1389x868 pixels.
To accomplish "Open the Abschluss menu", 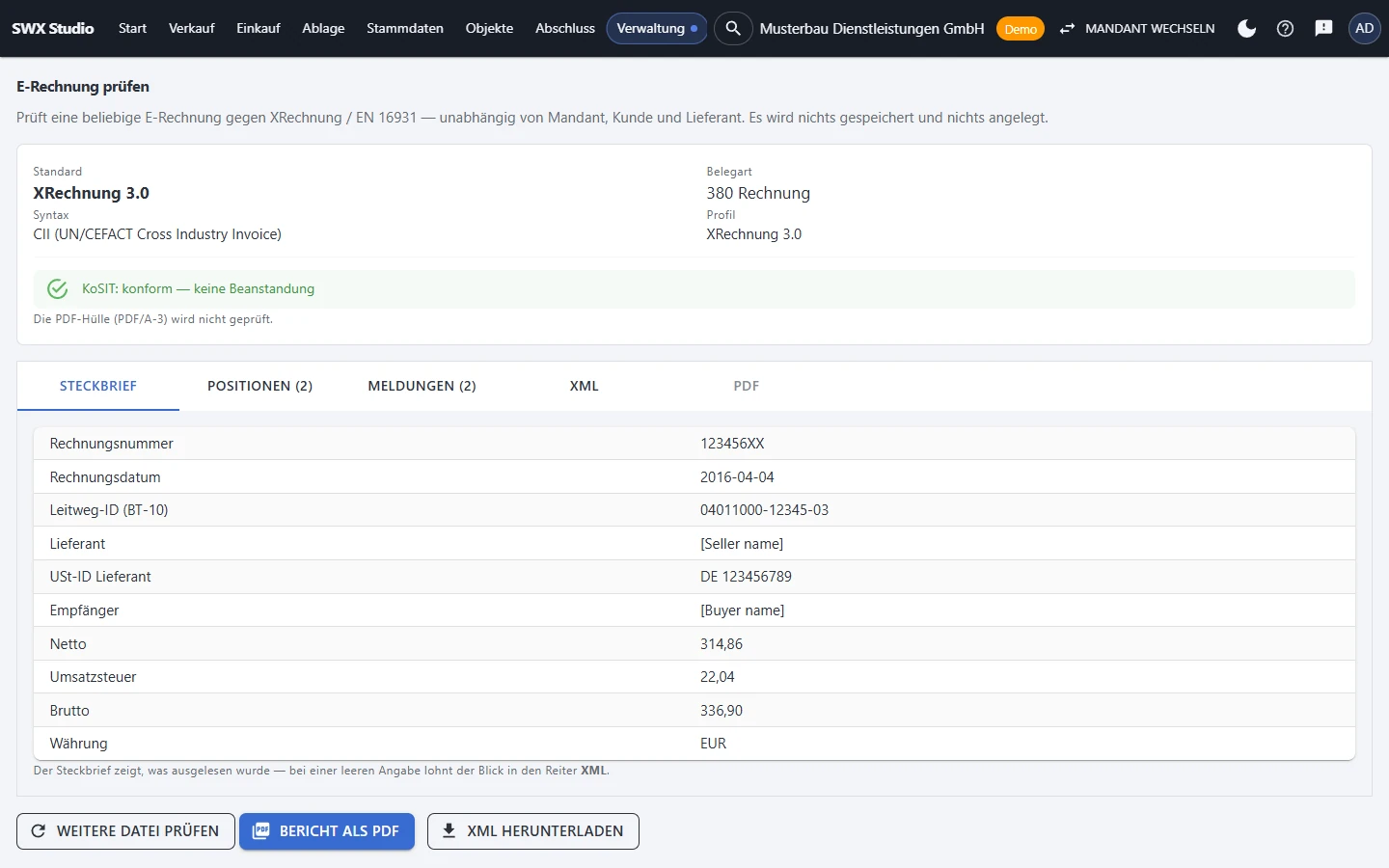I will tap(565, 28).
